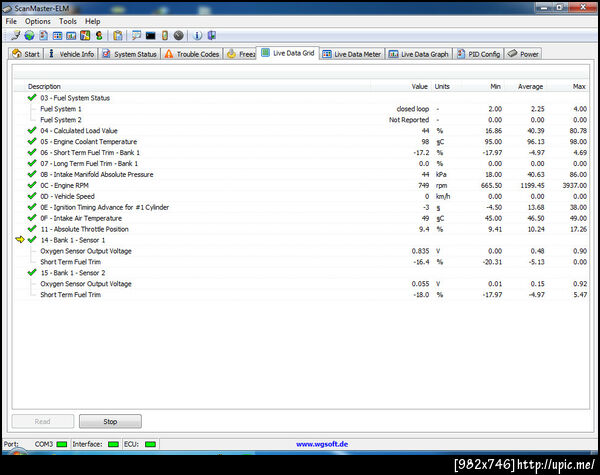Click the Average column header
600x475 pixels.
530,87
